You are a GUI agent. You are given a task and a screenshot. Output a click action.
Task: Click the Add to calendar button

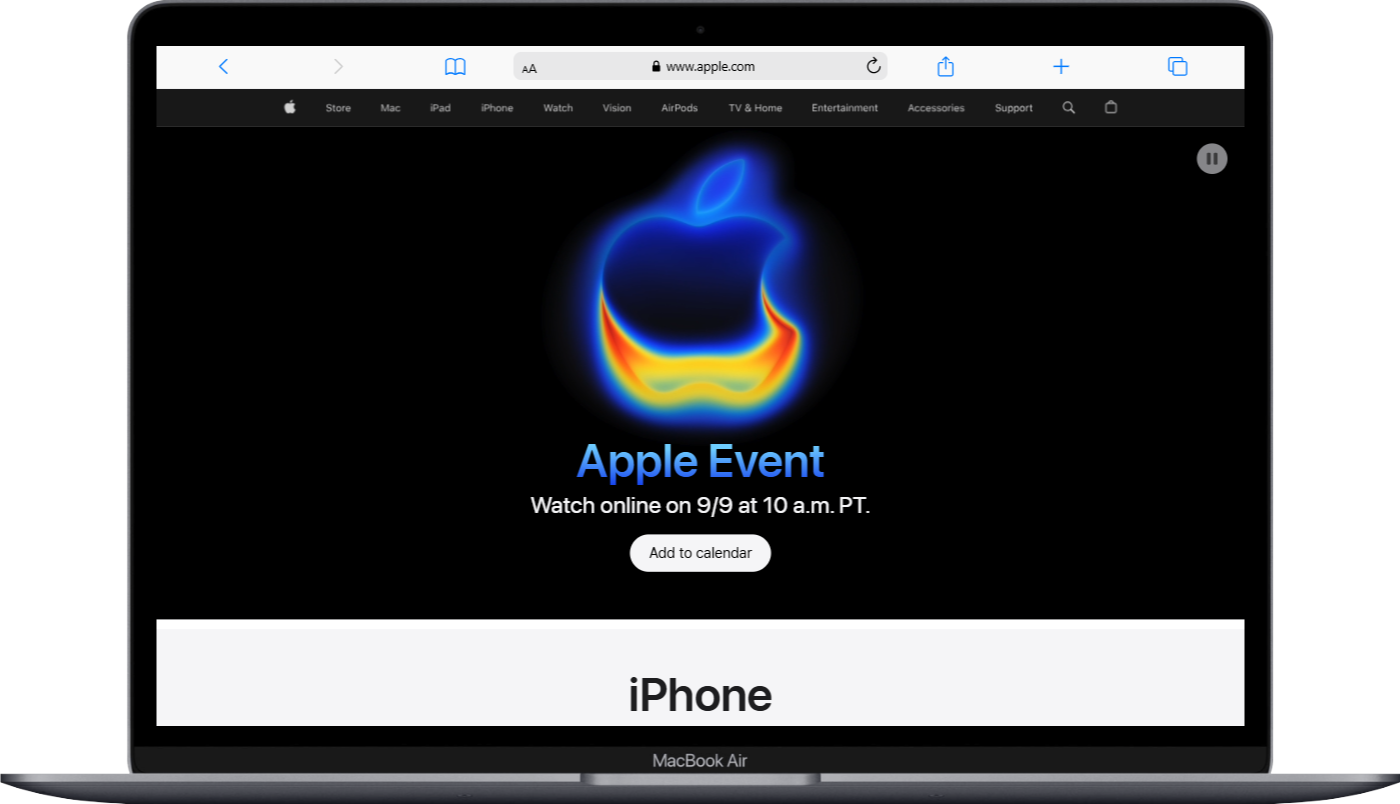pos(700,553)
